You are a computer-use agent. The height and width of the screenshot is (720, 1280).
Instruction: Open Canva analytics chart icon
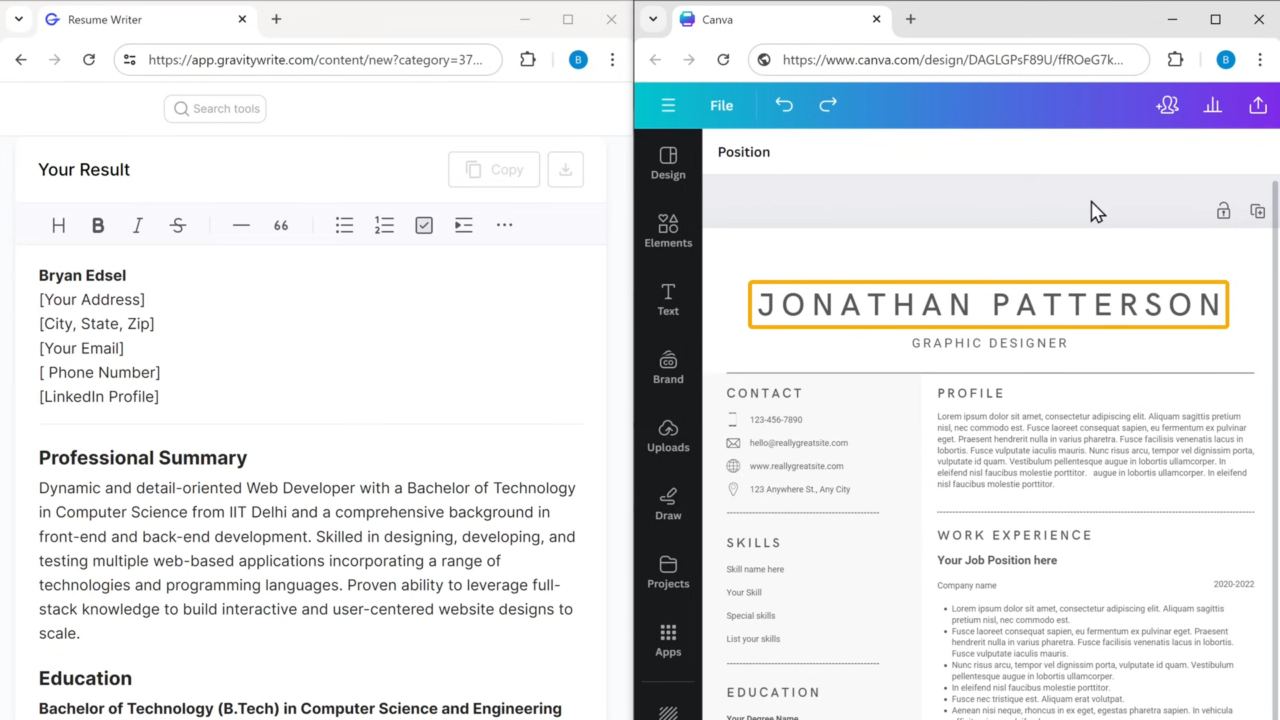tap(1212, 105)
